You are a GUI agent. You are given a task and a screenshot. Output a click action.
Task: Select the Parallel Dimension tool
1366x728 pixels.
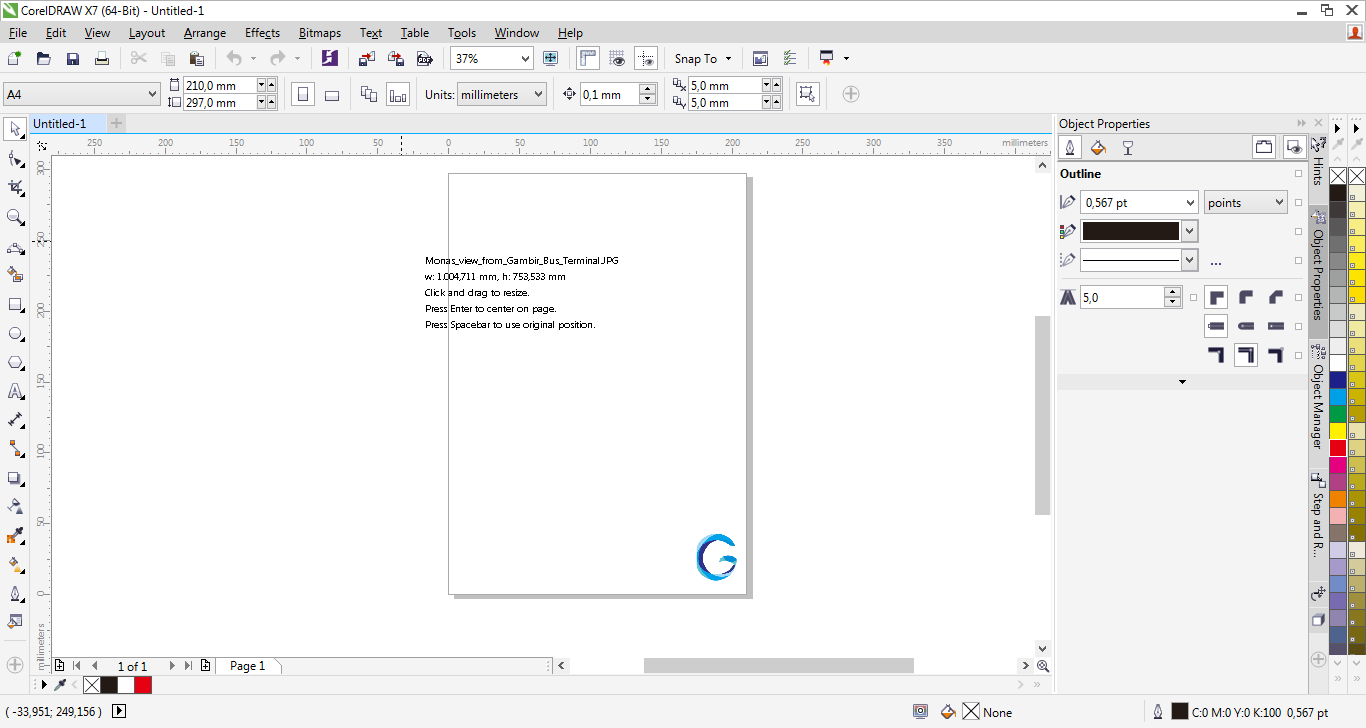15,420
